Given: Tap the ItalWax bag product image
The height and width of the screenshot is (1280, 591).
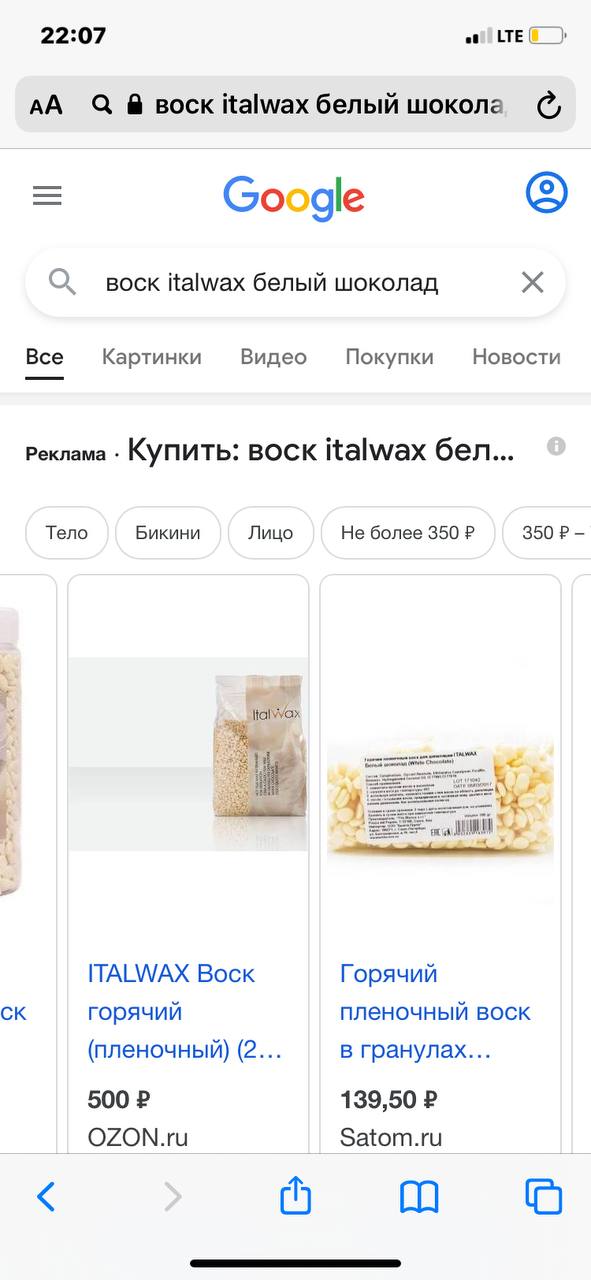Looking at the screenshot, I should (188, 754).
